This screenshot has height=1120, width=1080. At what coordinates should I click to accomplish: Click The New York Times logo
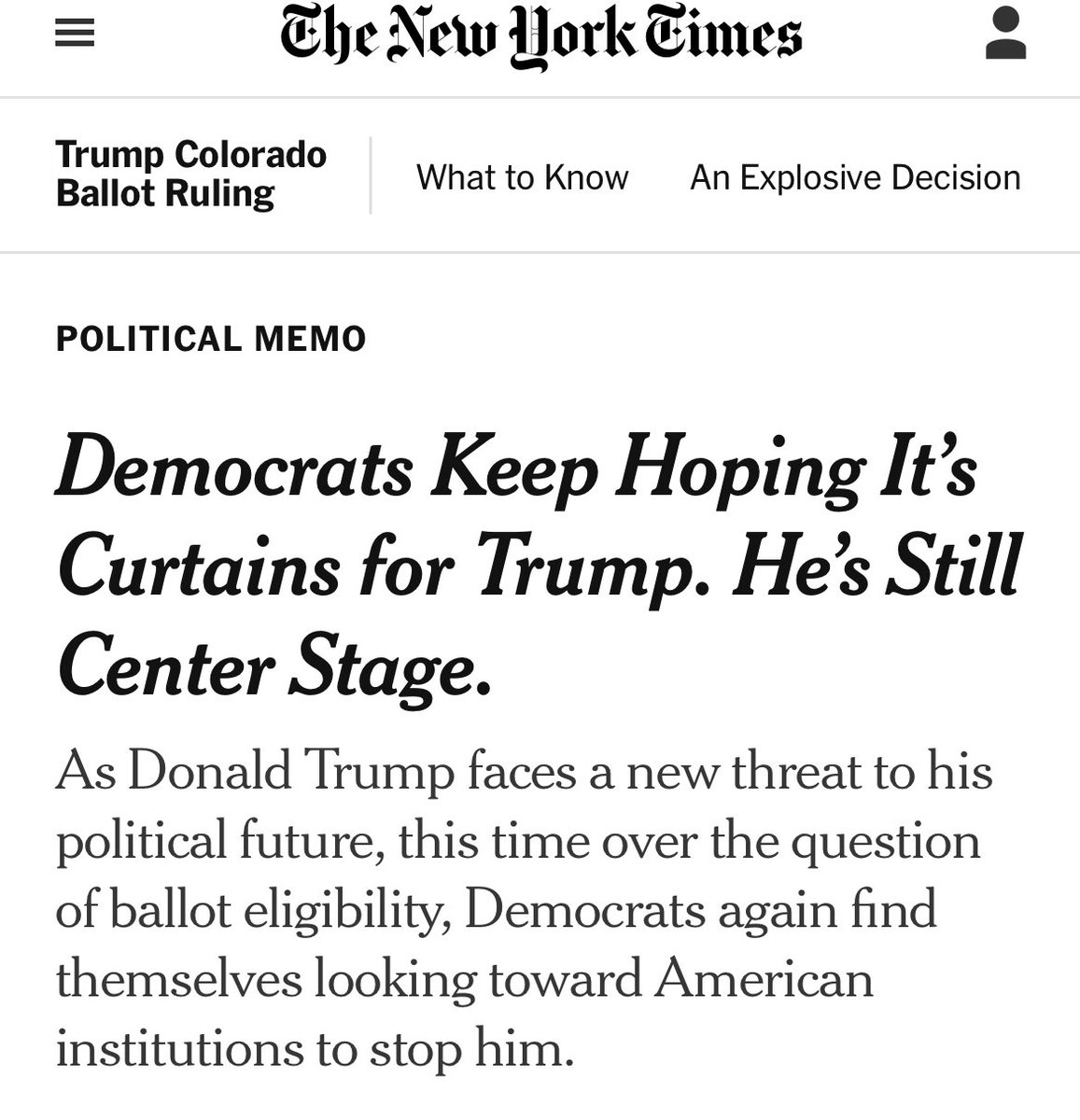point(541,37)
